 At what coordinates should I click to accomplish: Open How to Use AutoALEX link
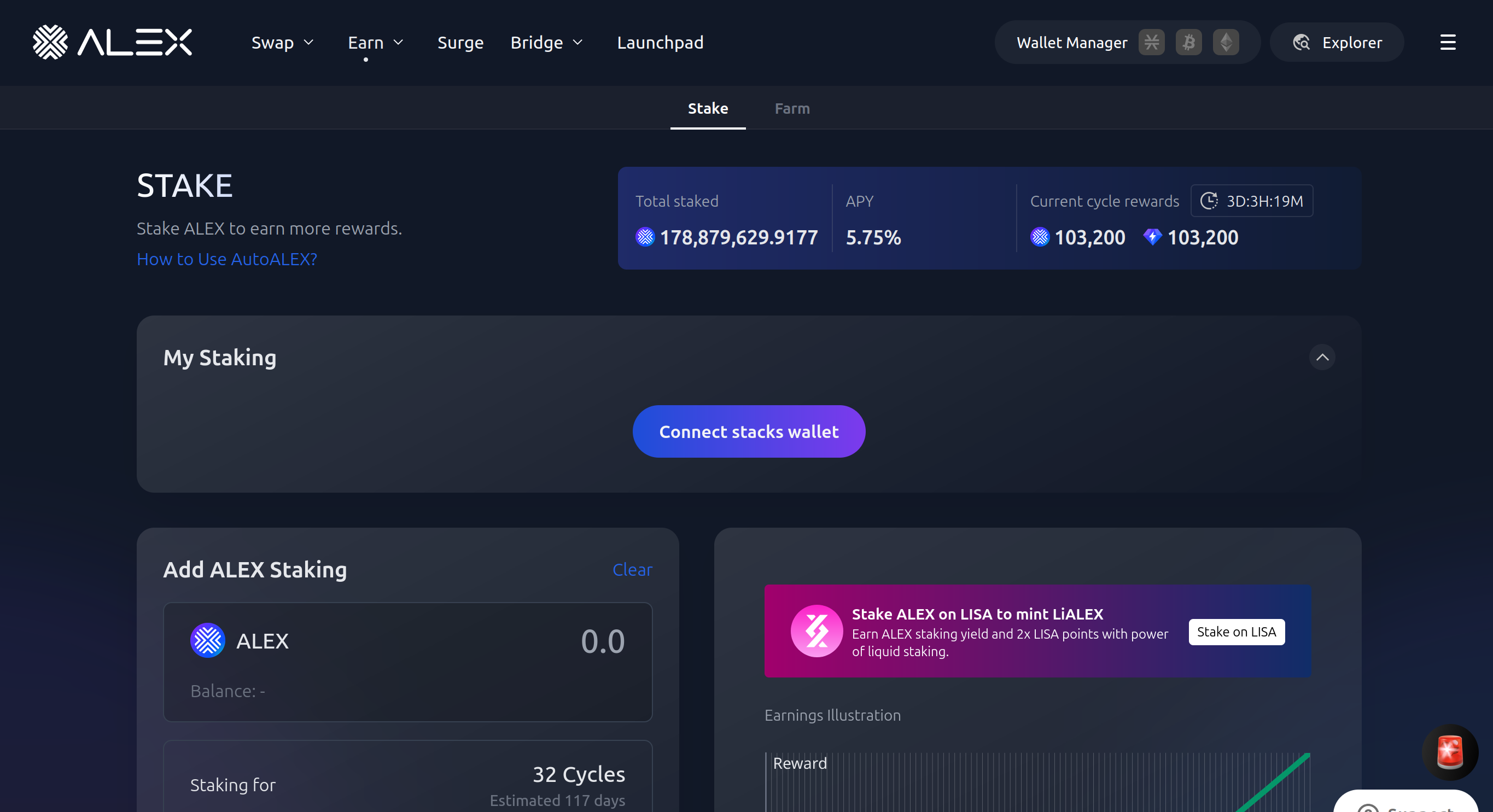(x=226, y=259)
